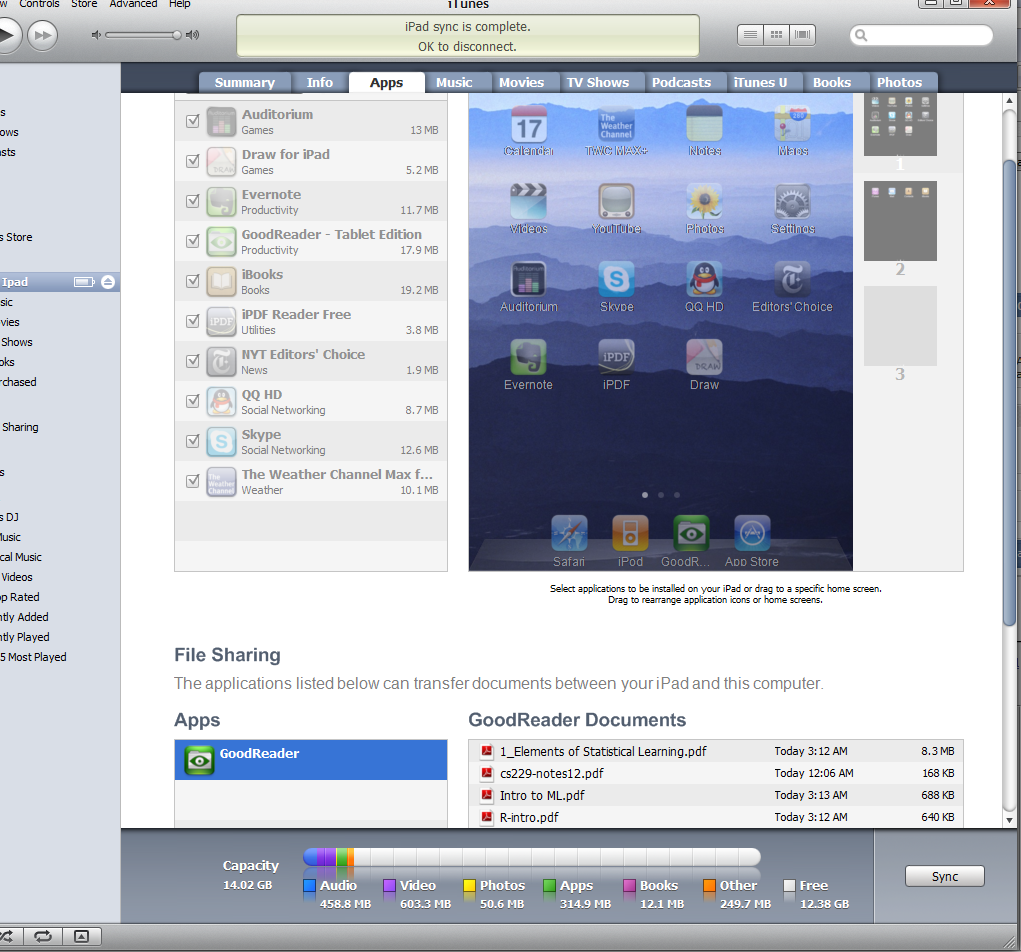Toggle the iPDF Reader Free checkbox
The width and height of the screenshot is (1021, 952).
click(x=193, y=321)
